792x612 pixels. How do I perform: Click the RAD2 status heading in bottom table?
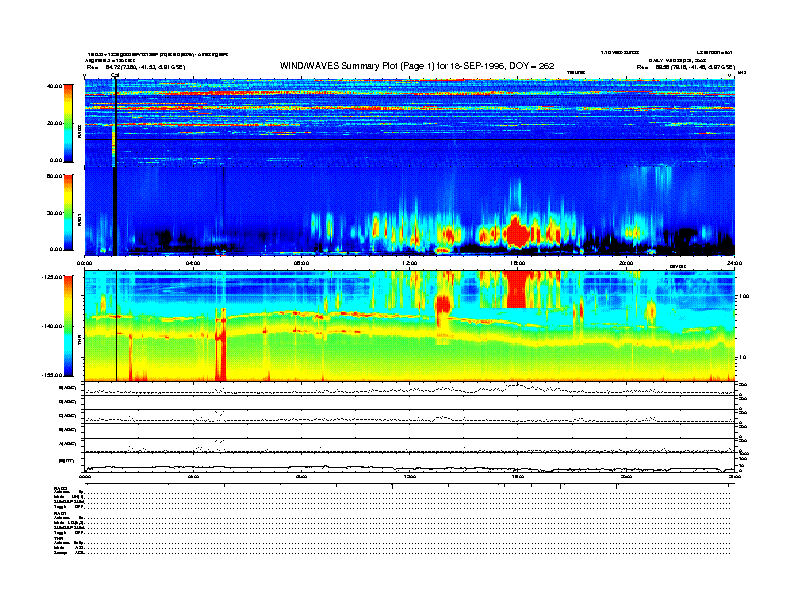click(61, 488)
